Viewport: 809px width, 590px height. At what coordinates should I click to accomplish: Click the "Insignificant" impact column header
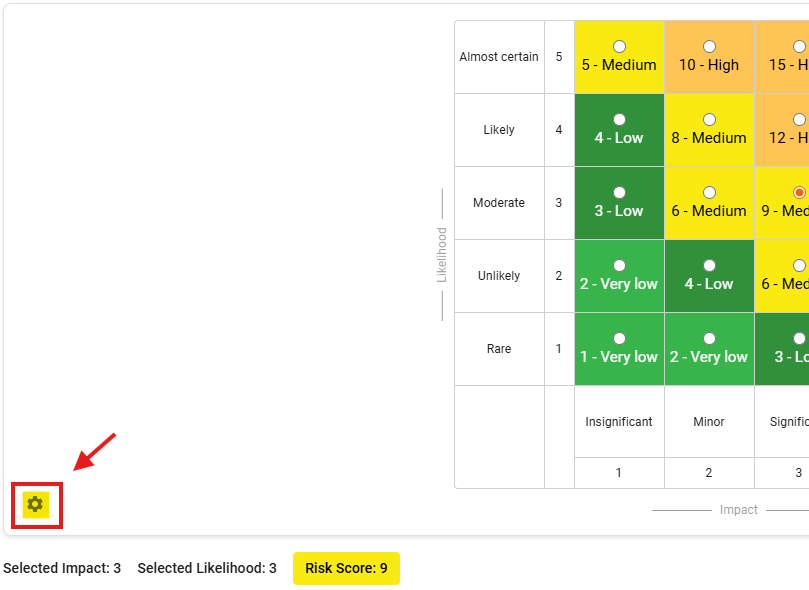[x=619, y=422]
